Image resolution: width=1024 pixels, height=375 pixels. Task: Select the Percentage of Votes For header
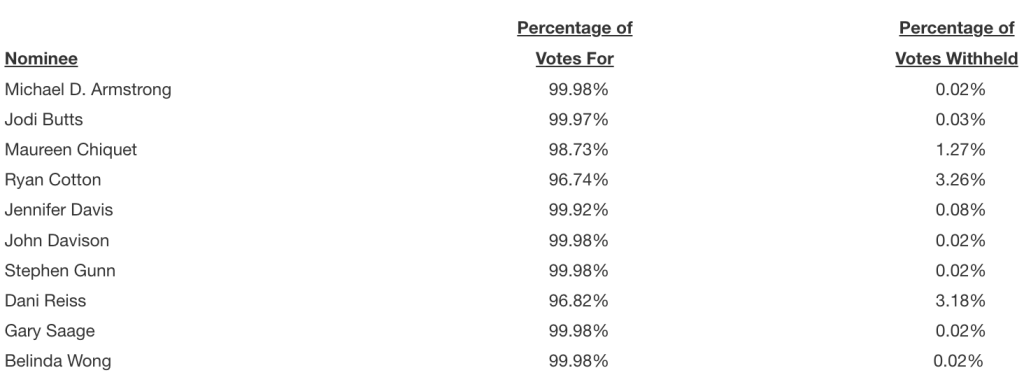(575, 43)
